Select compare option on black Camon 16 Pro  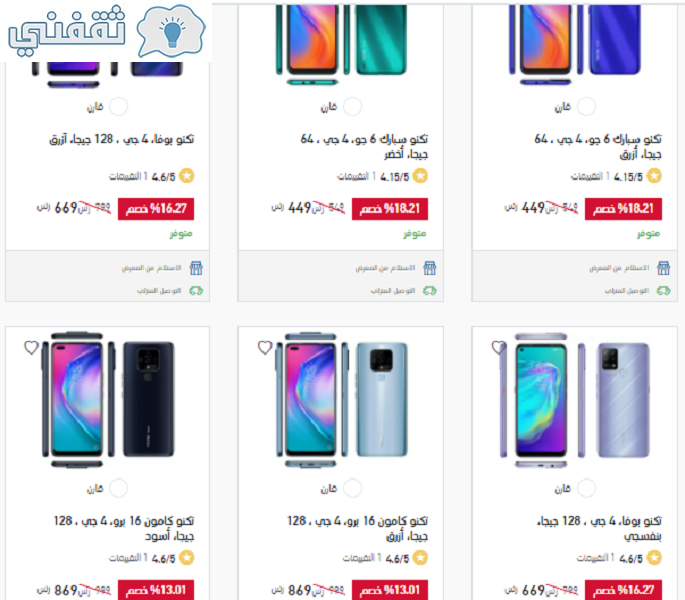pos(118,488)
